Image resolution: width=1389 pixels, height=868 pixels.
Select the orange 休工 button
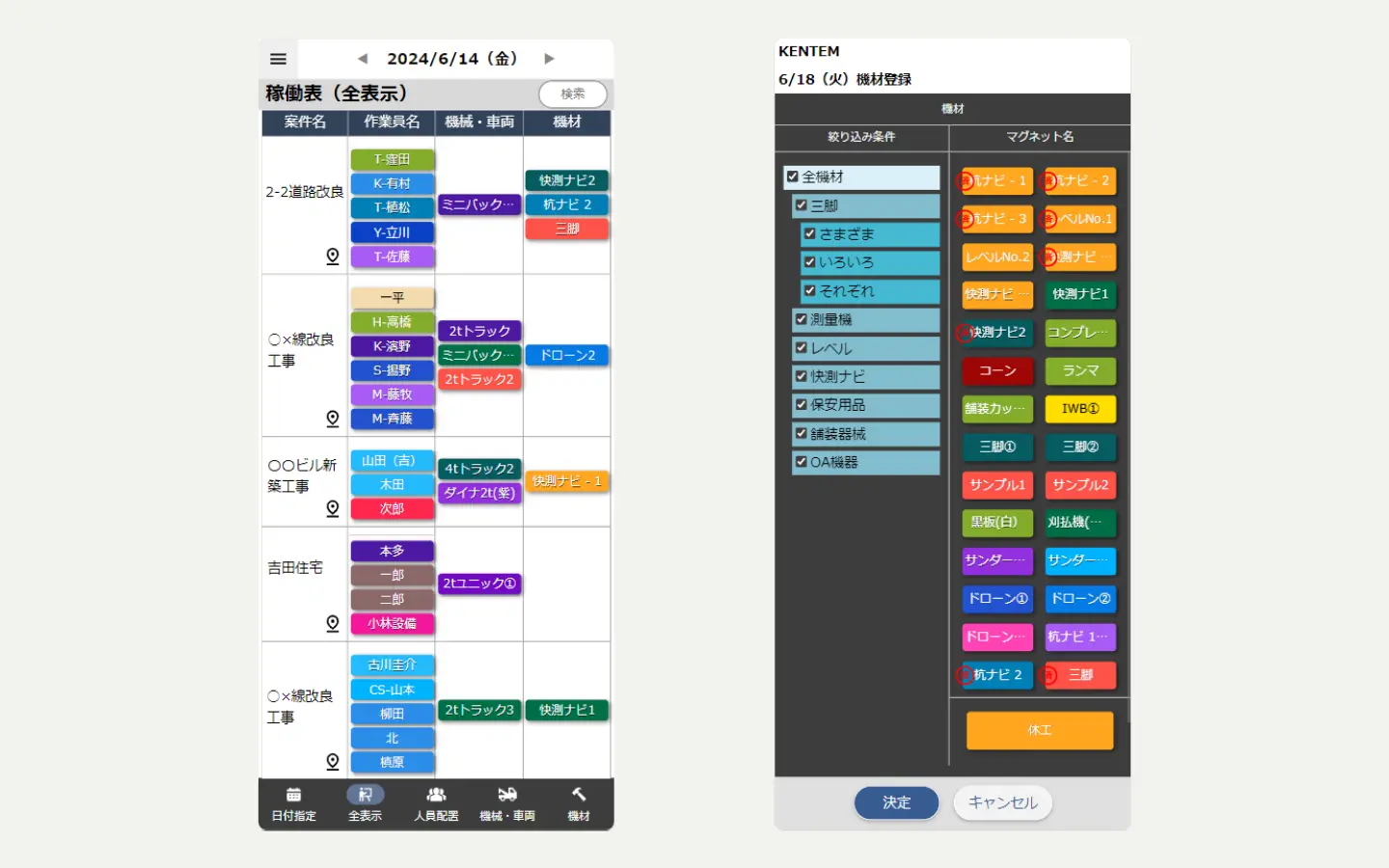[x=1039, y=730]
